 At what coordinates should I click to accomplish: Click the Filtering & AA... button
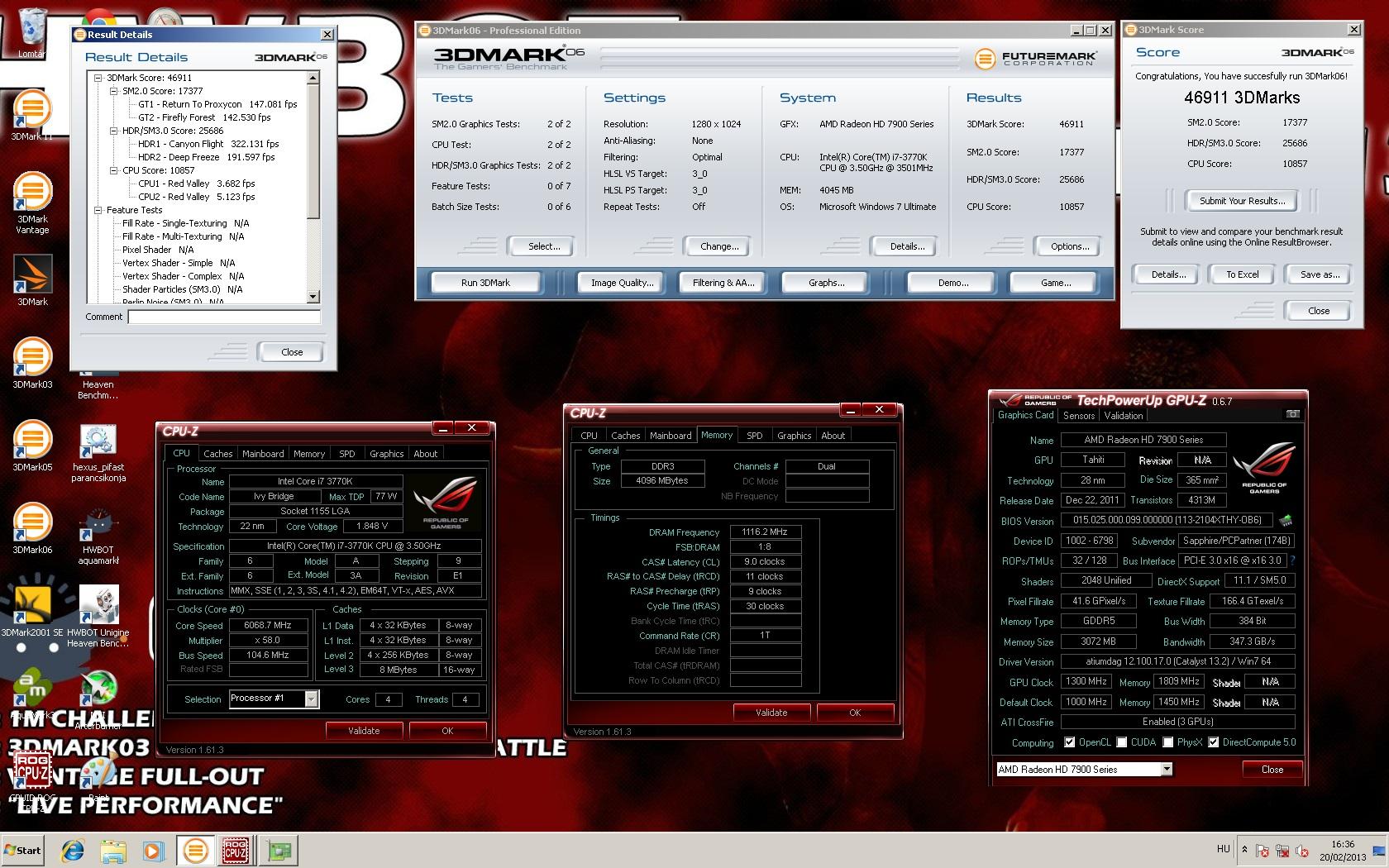pos(723,283)
